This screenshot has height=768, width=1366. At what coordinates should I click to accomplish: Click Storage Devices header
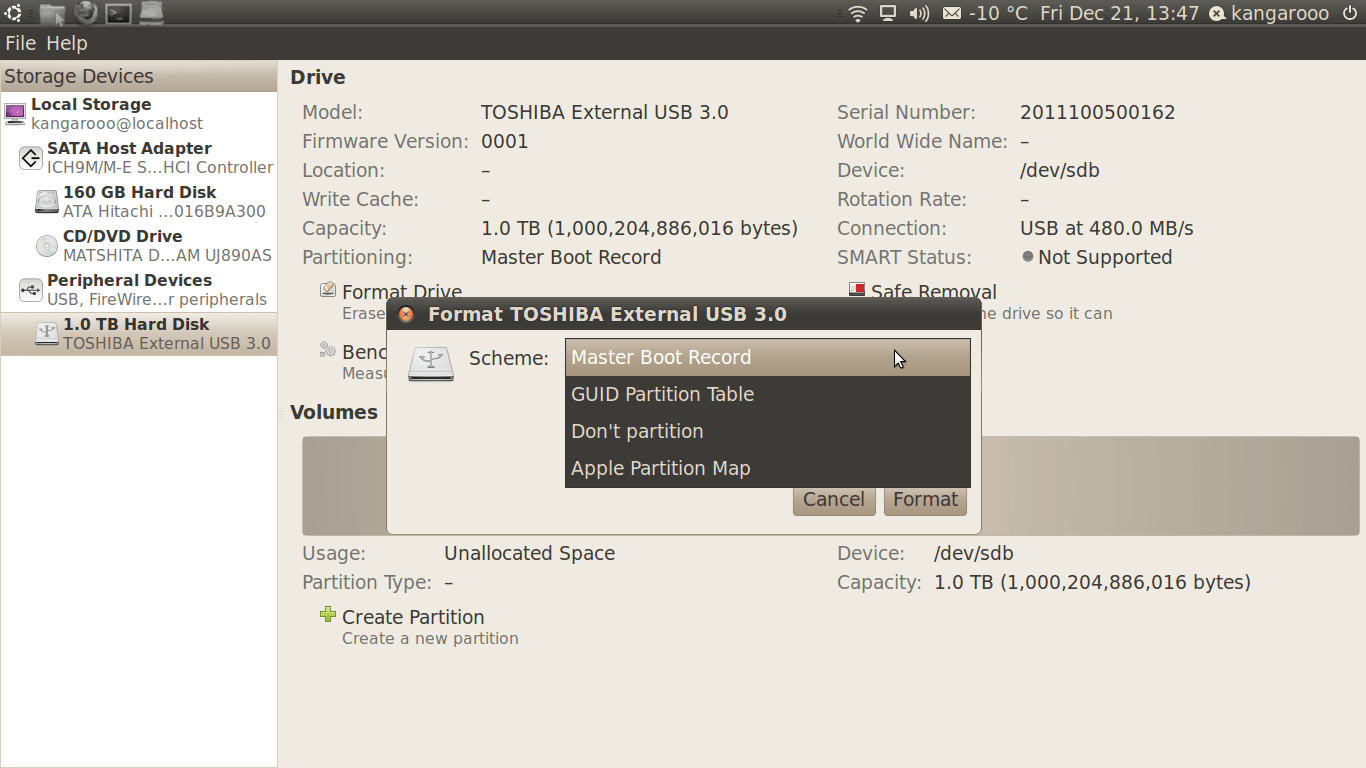click(x=139, y=76)
